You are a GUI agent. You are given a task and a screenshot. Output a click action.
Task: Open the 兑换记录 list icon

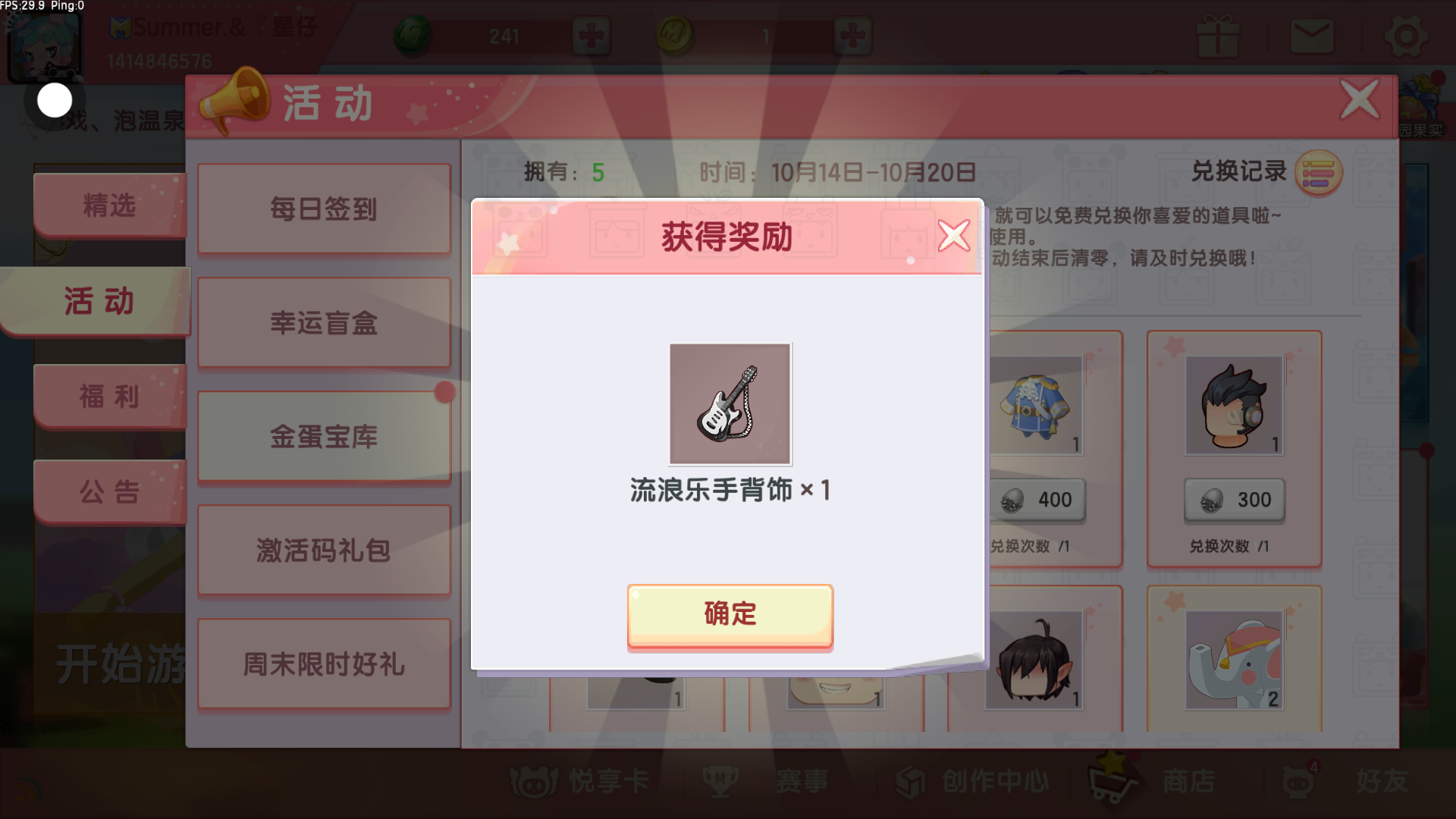coord(1318,173)
